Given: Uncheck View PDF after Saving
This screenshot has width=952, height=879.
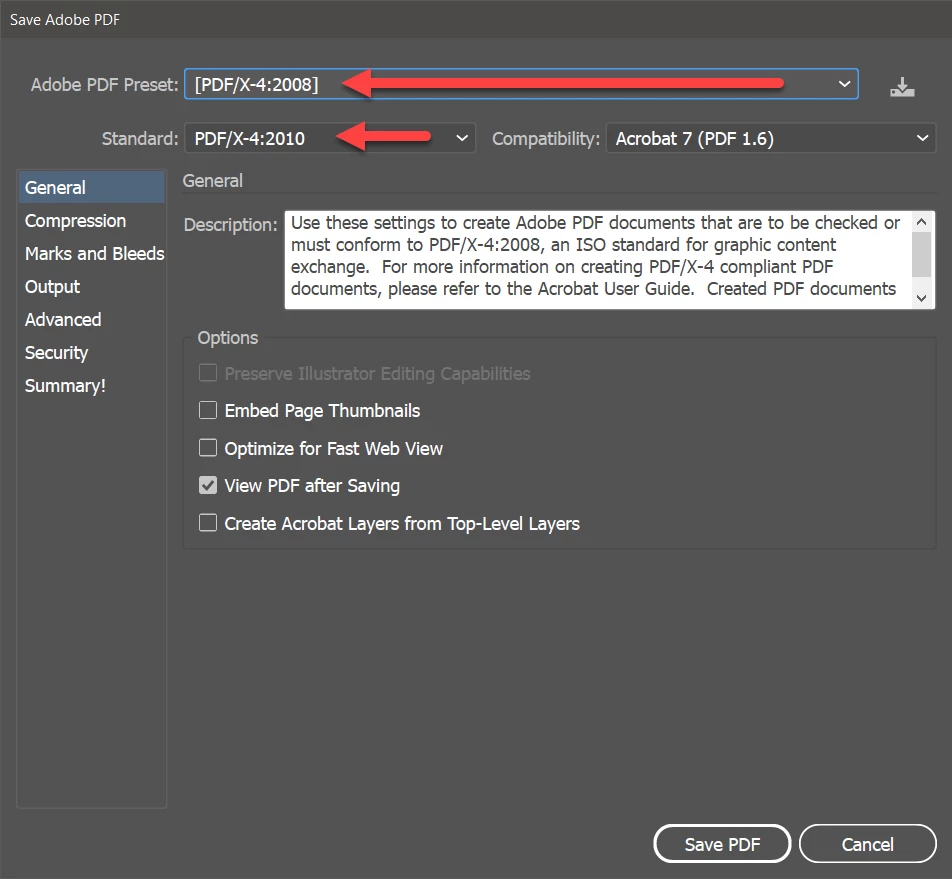Looking at the screenshot, I should click(208, 485).
